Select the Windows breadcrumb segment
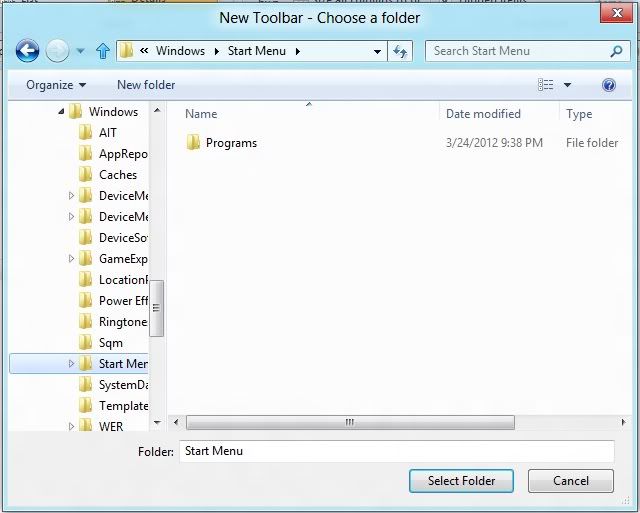The height and width of the screenshot is (513, 640). [x=180, y=51]
